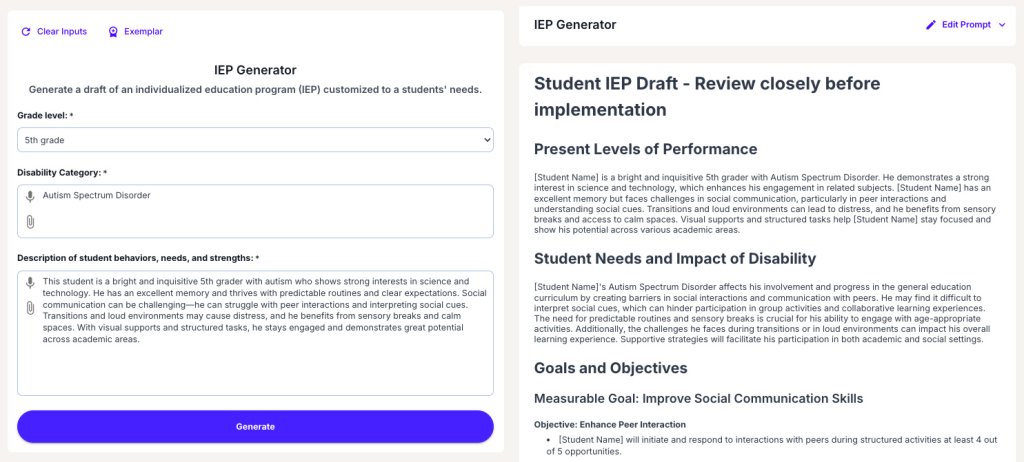Click the paperclip attachment icon in Disability Category

[30, 221]
